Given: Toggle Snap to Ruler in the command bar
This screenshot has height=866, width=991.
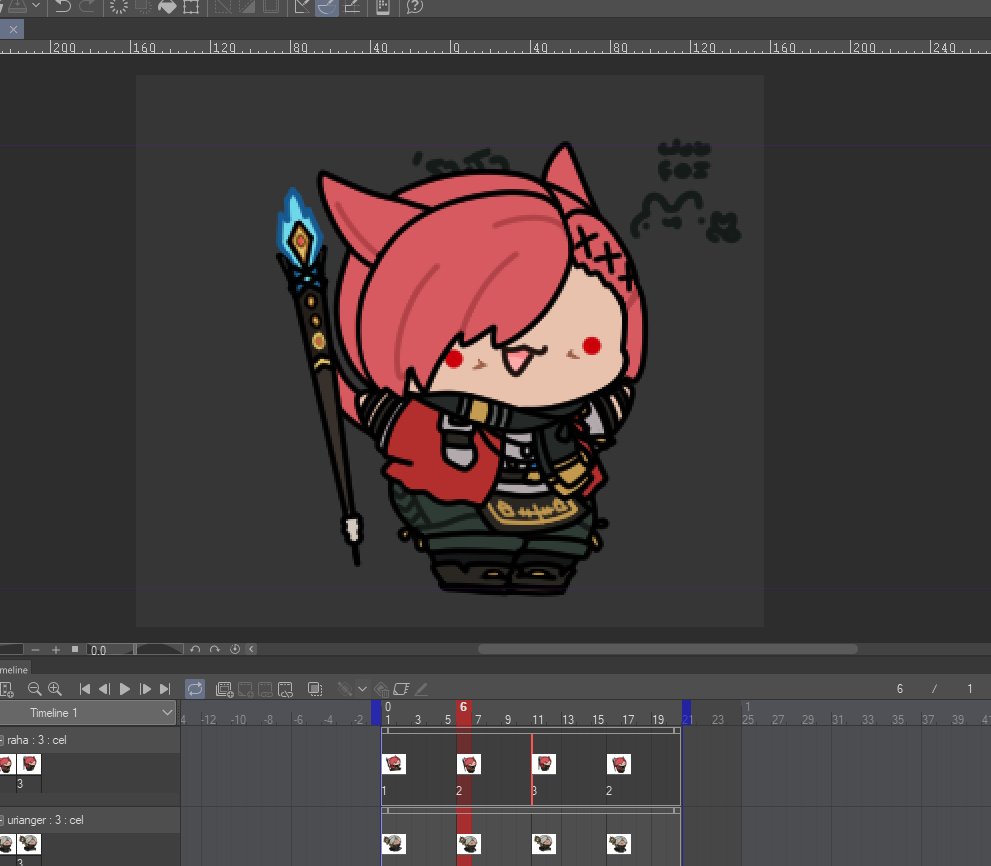Looking at the screenshot, I should [x=302, y=6].
